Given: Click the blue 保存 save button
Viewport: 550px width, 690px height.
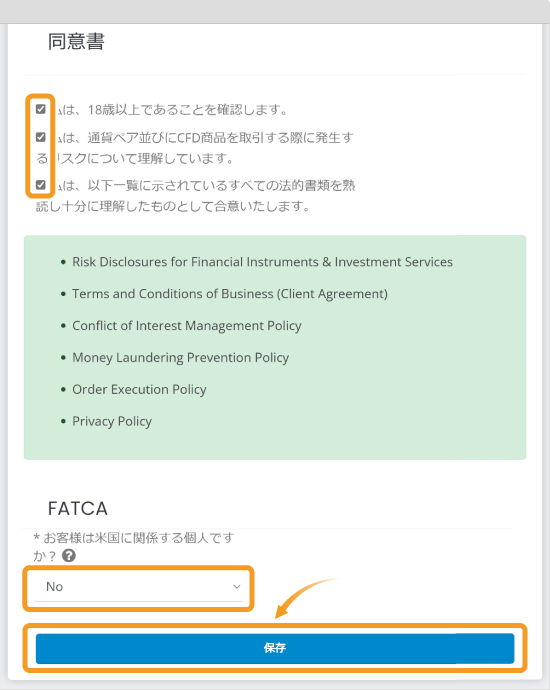Looking at the screenshot, I should click(275, 648).
